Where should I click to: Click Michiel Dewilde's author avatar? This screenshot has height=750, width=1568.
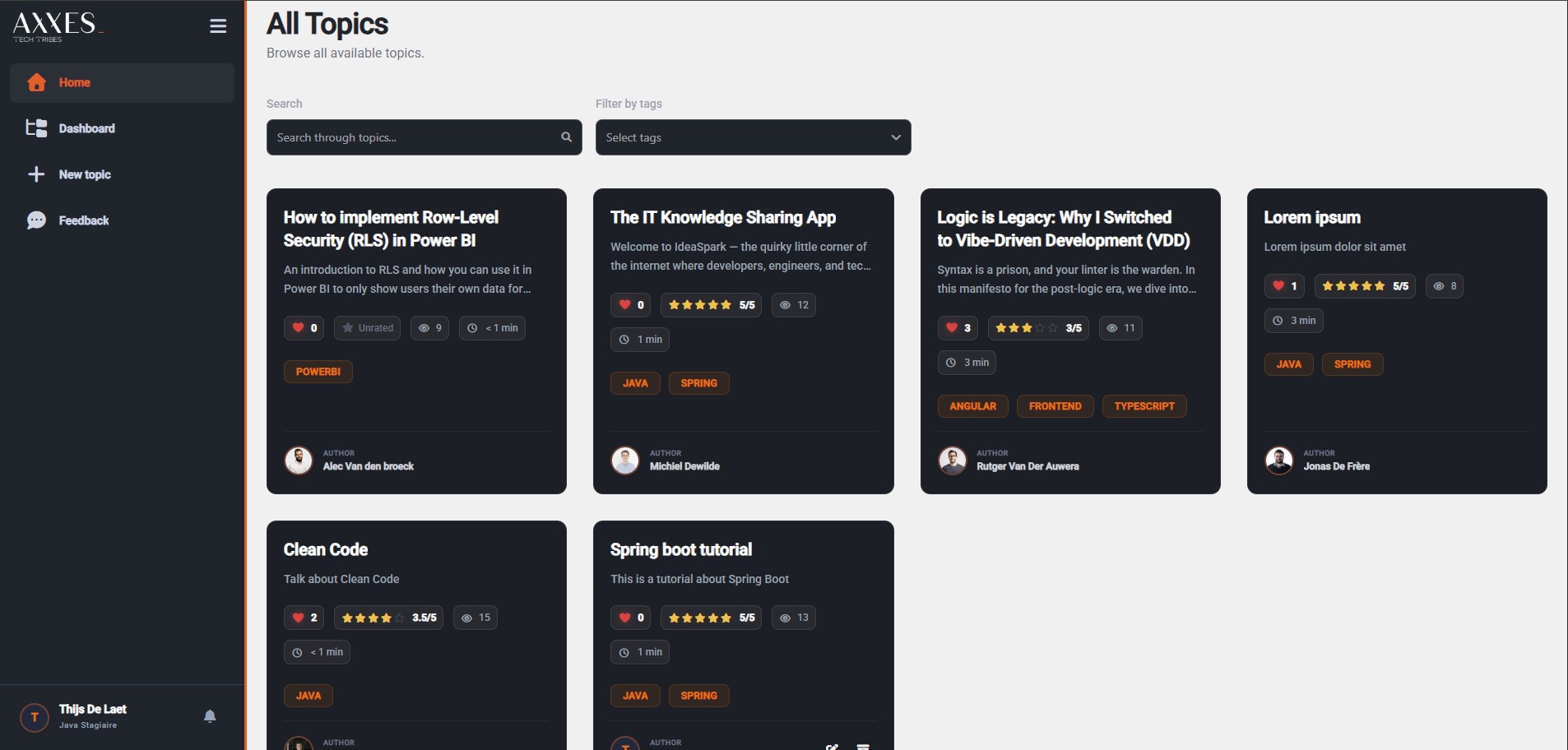click(625, 461)
